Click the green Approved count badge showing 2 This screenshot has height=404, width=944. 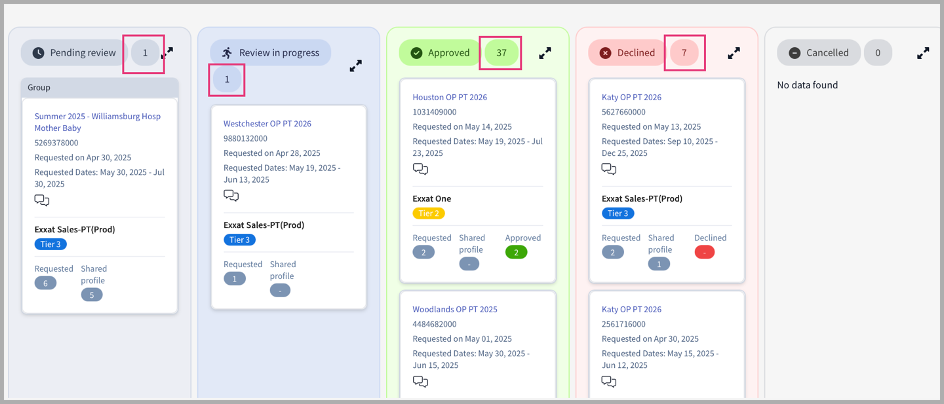(x=516, y=252)
